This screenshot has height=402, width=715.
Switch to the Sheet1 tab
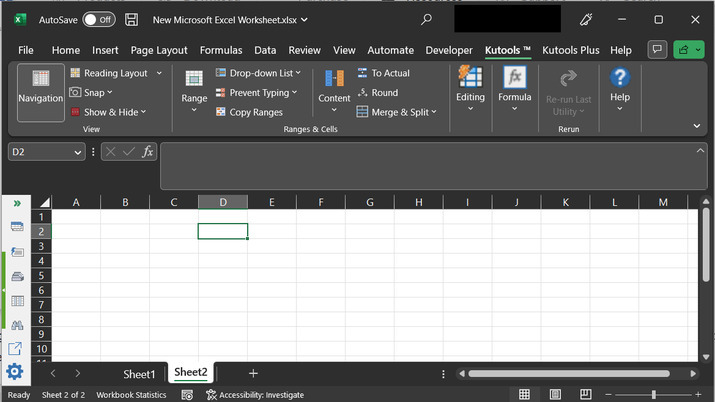[139, 373]
